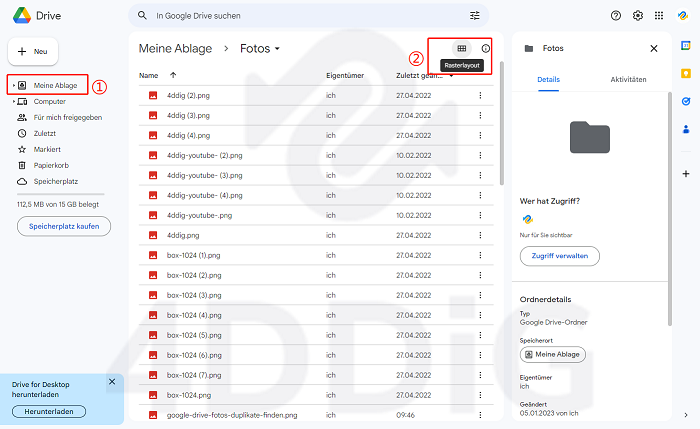Expand the Computer tree arrow

click(13, 102)
